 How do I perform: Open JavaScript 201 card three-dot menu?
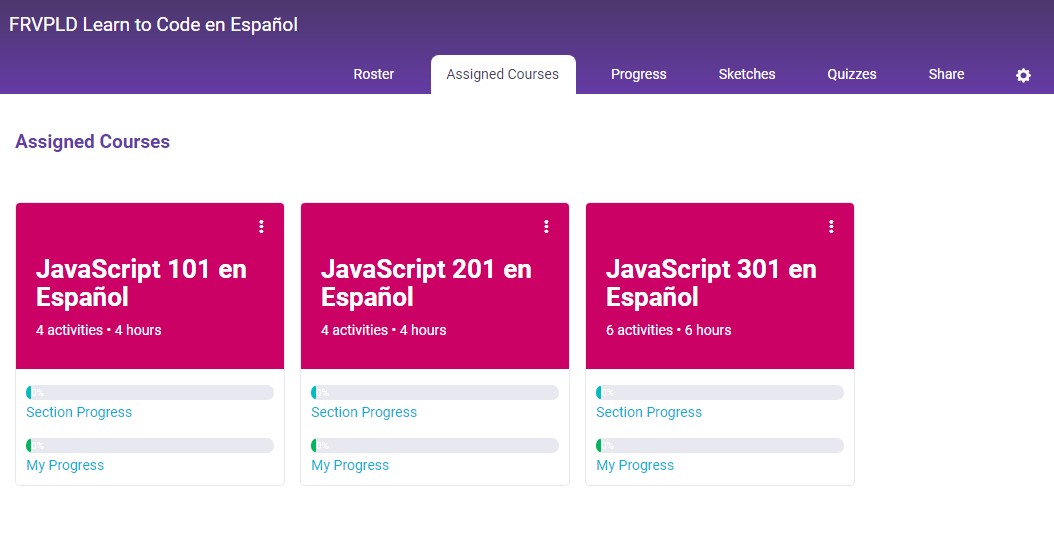[546, 227]
